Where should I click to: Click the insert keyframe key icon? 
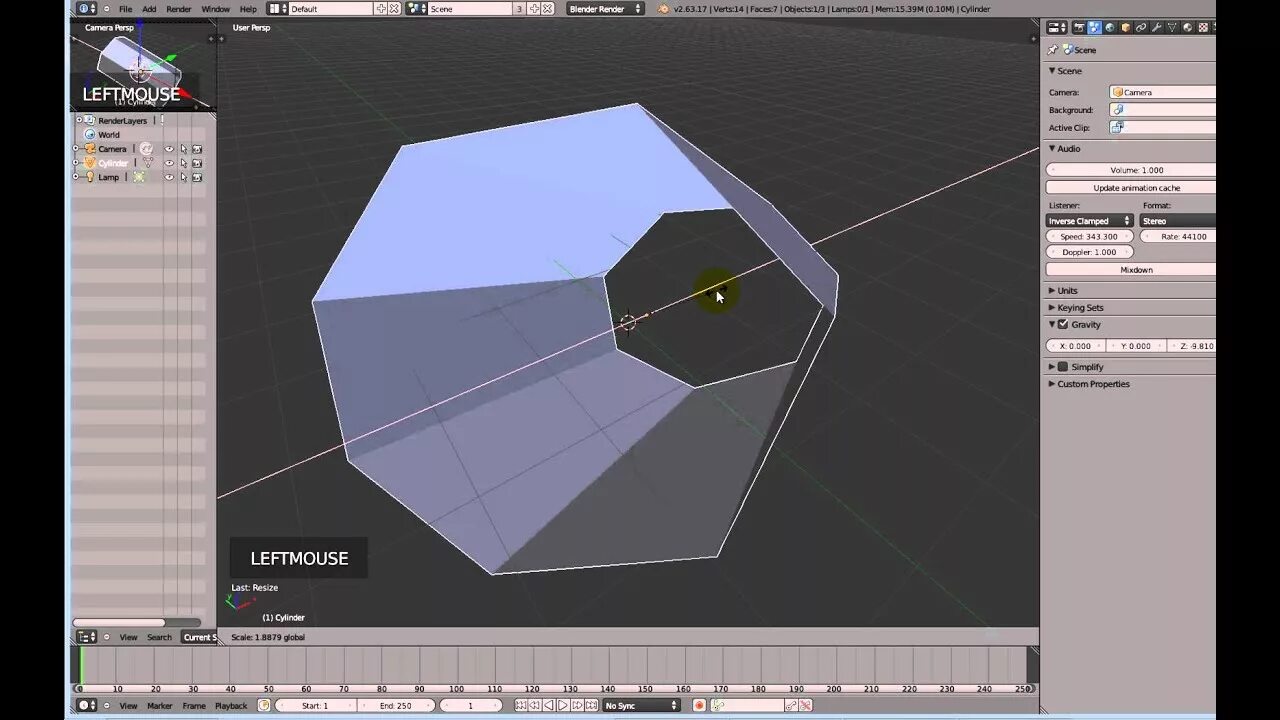[791, 705]
